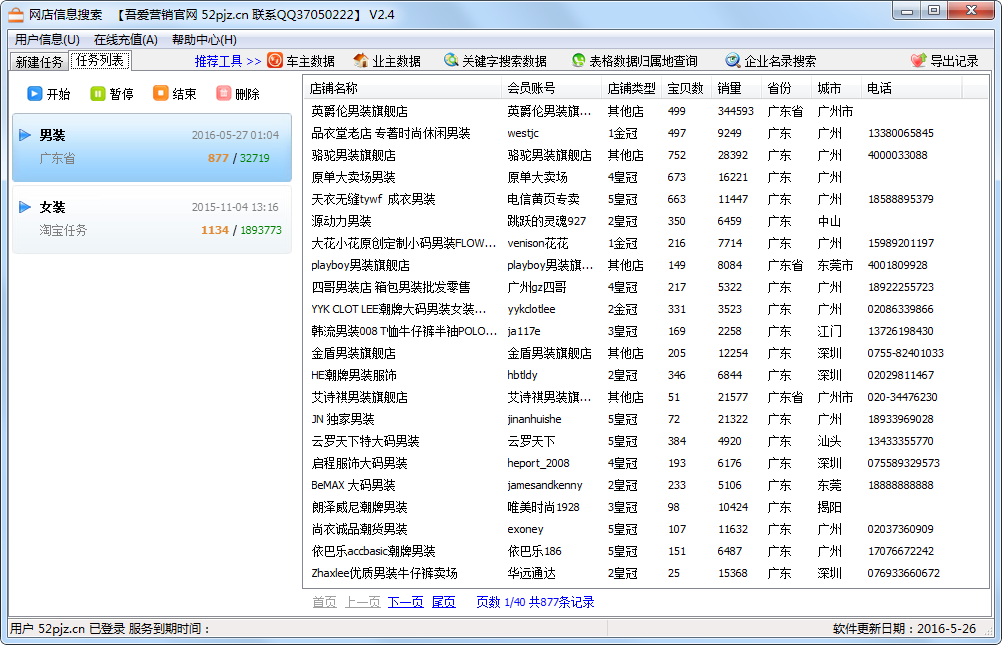The image size is (1002, 645).
Task: Open the 在线充值(A) menu
Action: pyautogui.click(x=125, y=40)
